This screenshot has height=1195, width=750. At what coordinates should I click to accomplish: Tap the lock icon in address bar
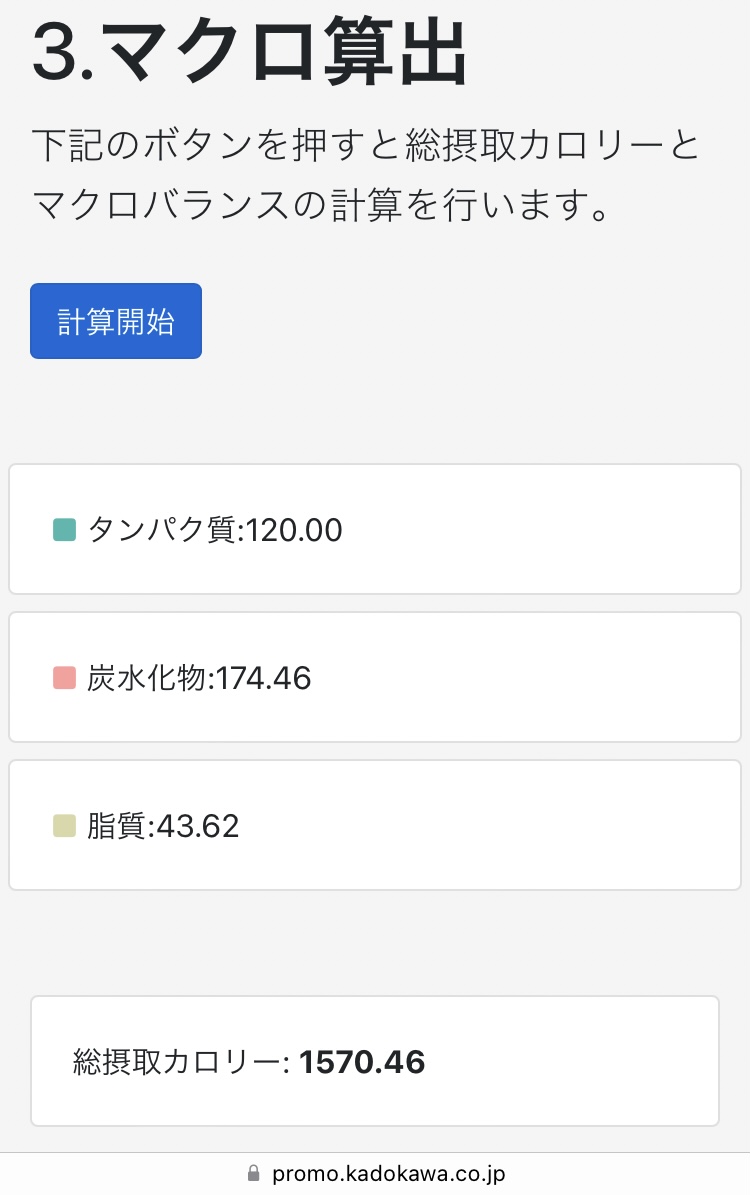pyautogui.click(x=254, y=1173)
